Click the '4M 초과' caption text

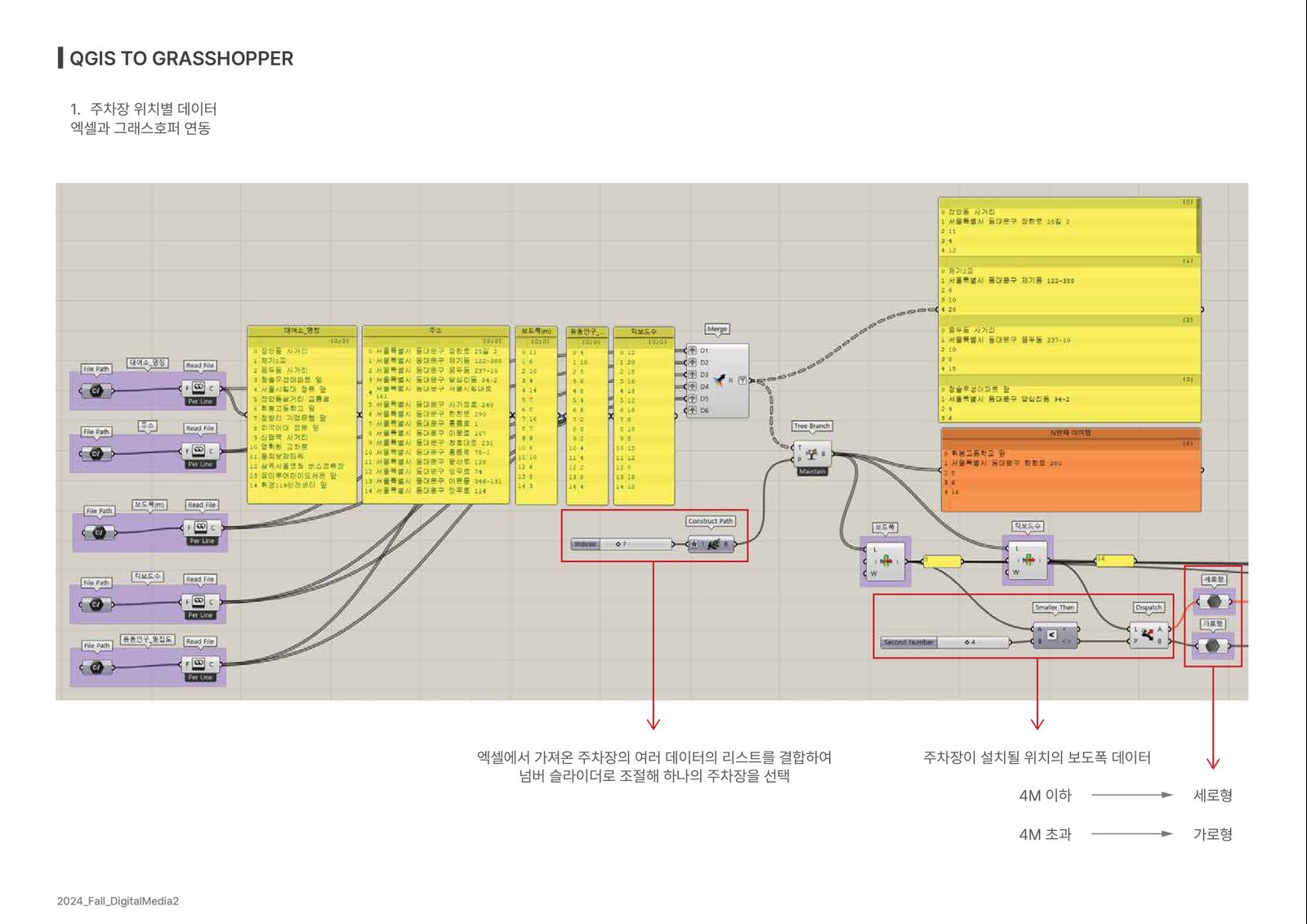tap(1045, 834)
